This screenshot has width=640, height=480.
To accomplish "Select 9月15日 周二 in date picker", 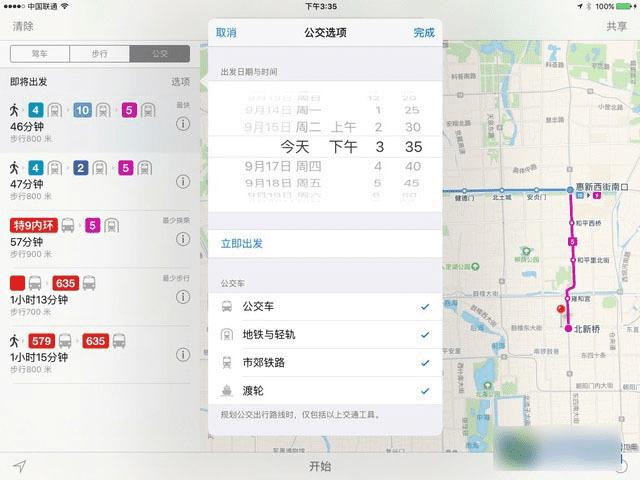I will click(283, 127).
